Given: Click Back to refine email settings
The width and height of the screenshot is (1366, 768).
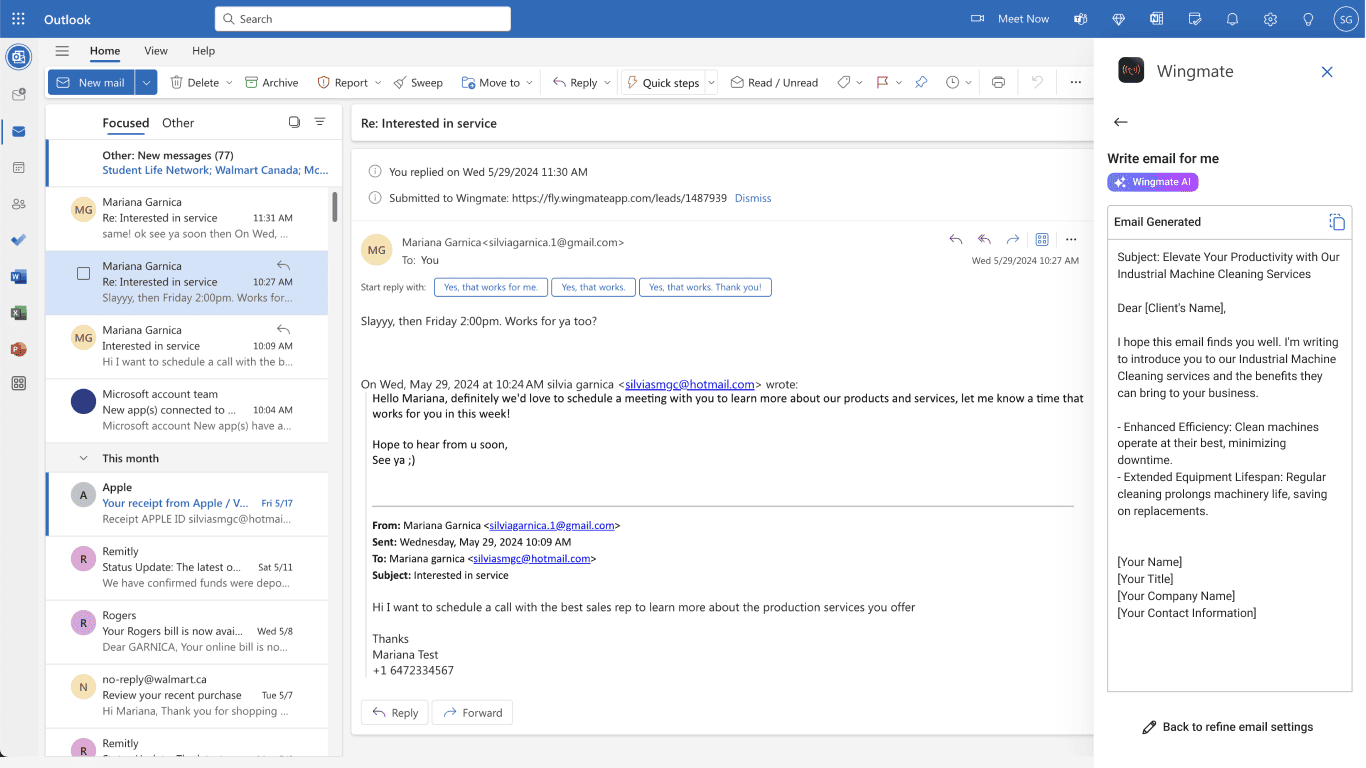Looking at the screenshot, I should pos(1228,727).
